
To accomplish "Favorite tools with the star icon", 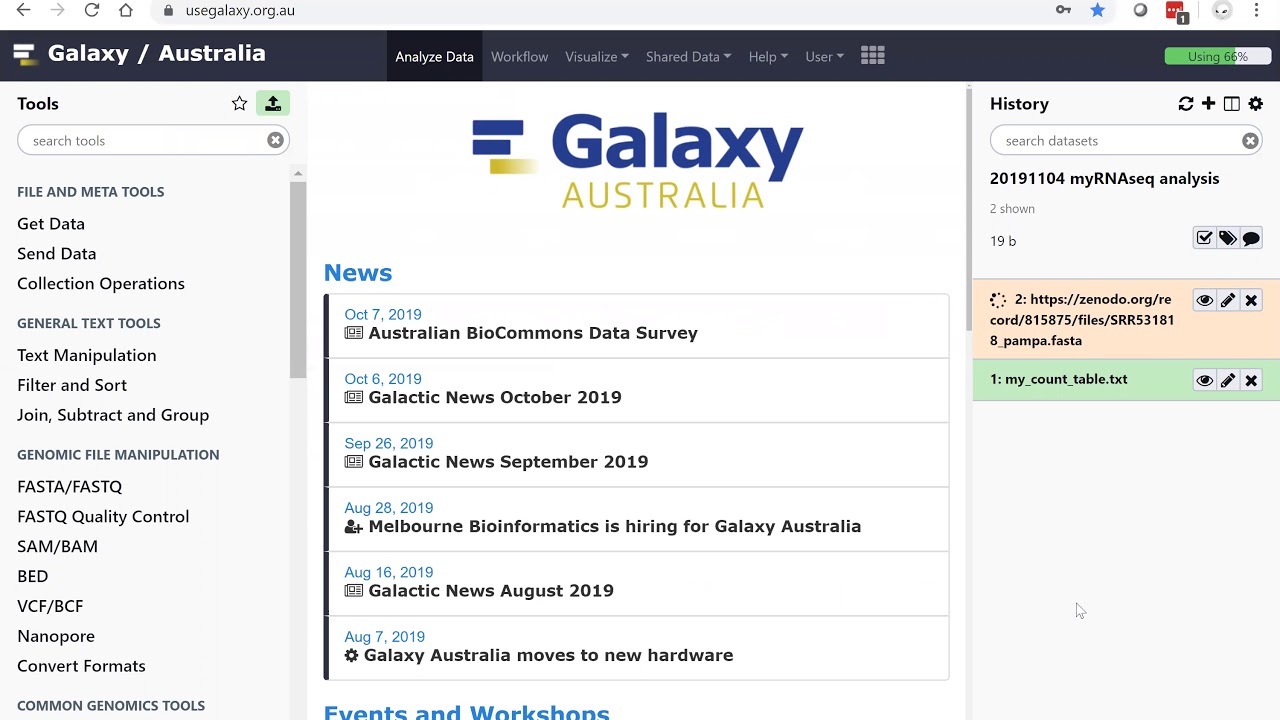I will point(239,104).
